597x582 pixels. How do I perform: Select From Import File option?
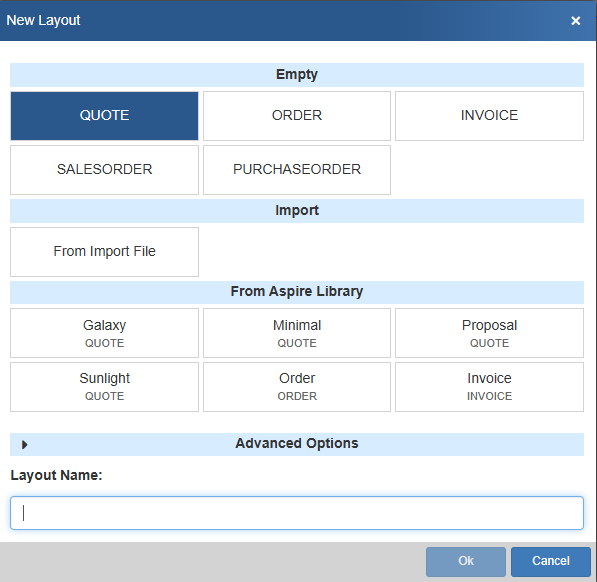pyautogui.click(x=104, y=252)
